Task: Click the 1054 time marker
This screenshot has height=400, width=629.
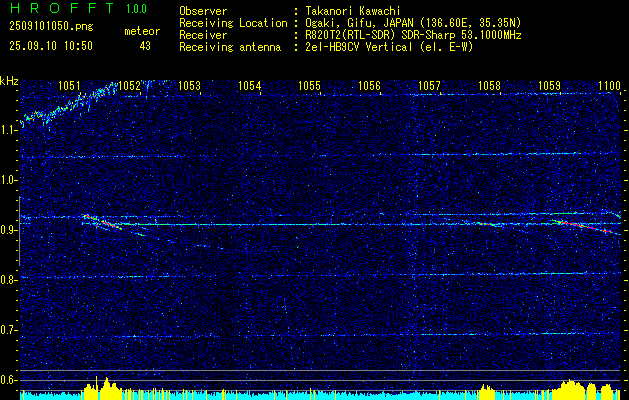Action: 250,85
